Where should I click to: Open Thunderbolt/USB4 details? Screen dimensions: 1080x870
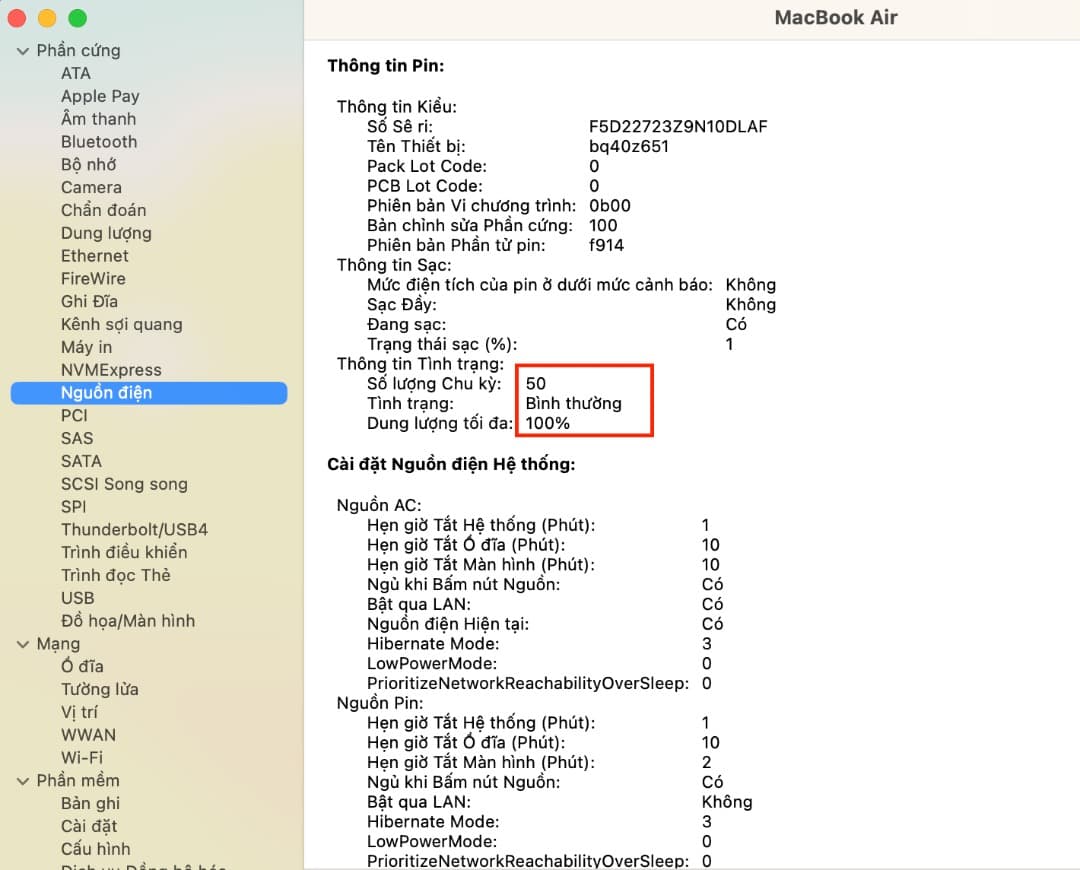coord(134,529)
